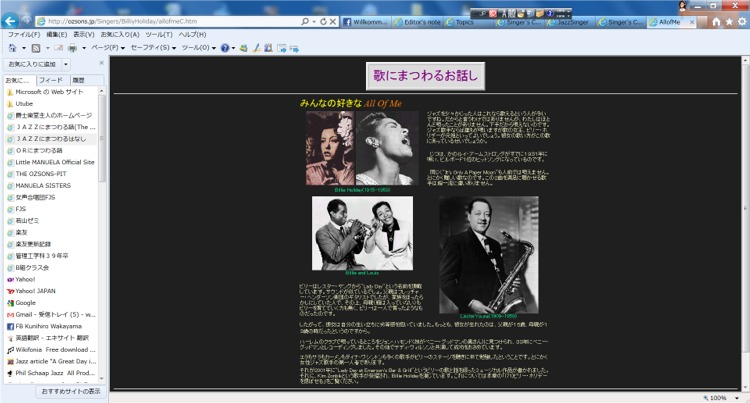
Task: Click the '歌にまつわるお話し' banner button
Action: pos(425,76)
